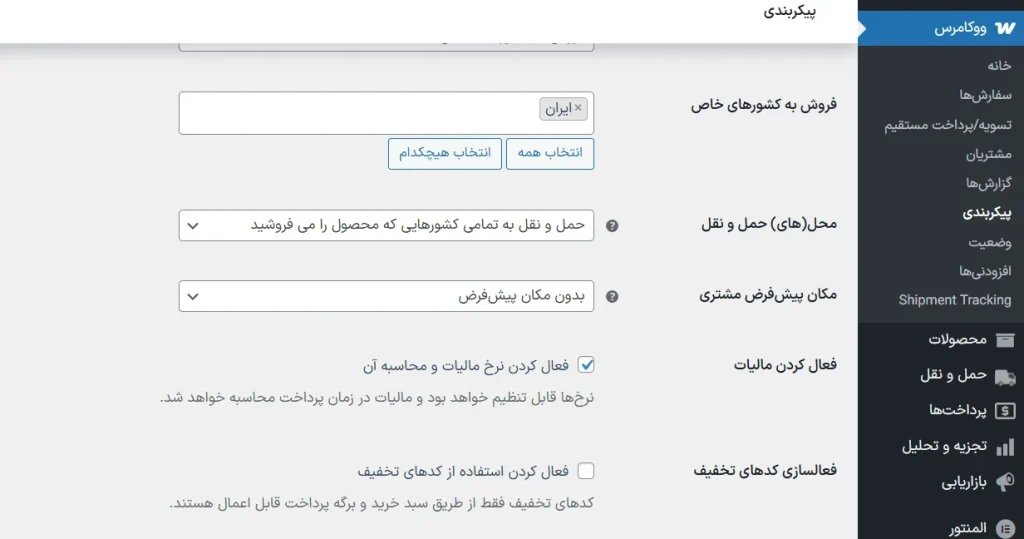Click the فعال کردن مالیات row label
The height and width of the screenshot is (539, 1024).
coord(785,365)
